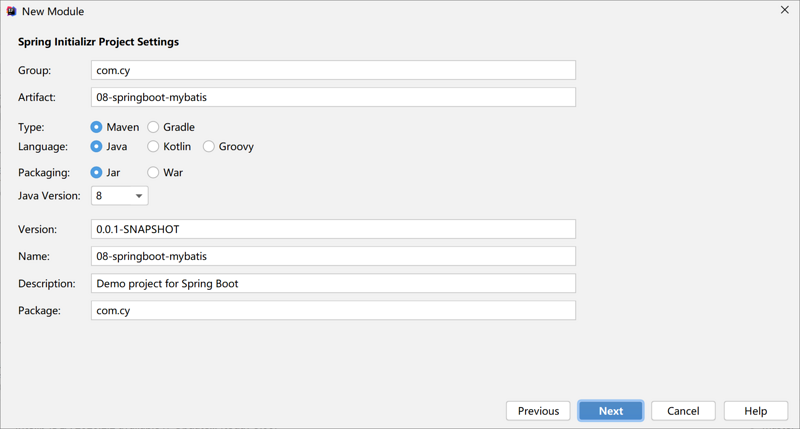Open the Java Version dropdown
The height and width of the screenshot is (429, 800).
point(120,196)
